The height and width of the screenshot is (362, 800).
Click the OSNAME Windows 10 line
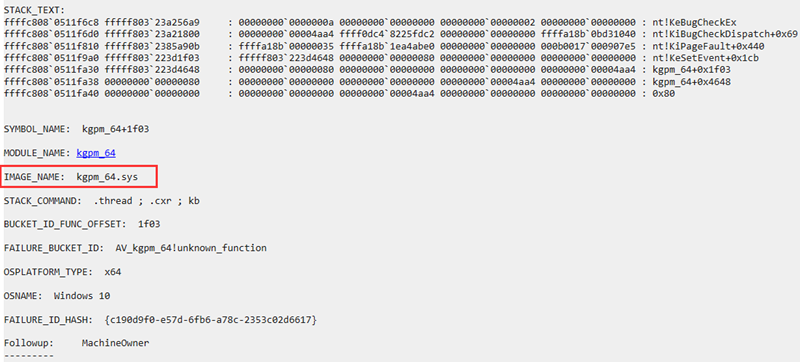[57, 296]
